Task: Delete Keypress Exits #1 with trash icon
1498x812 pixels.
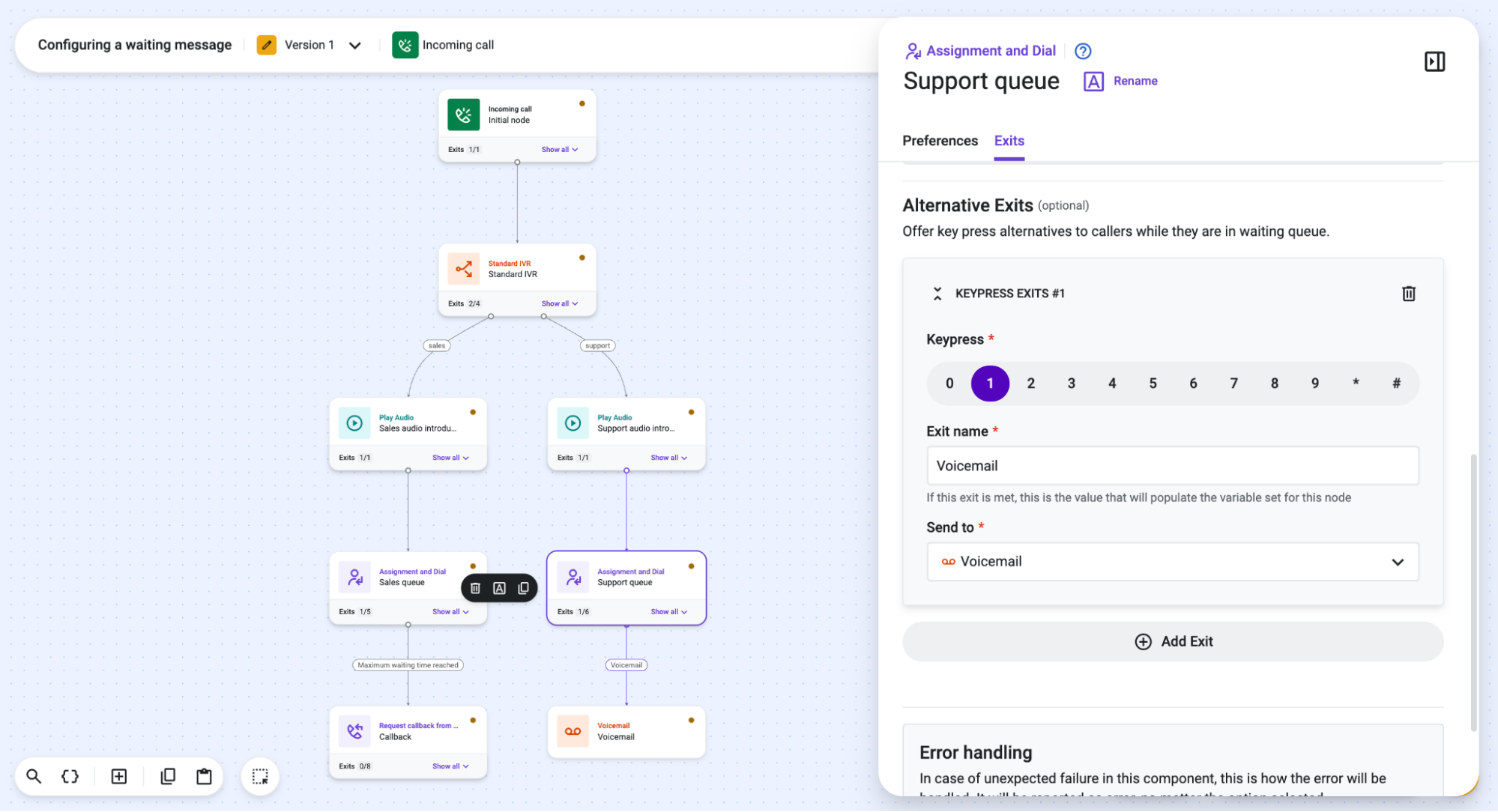Action: (1408, 294)
